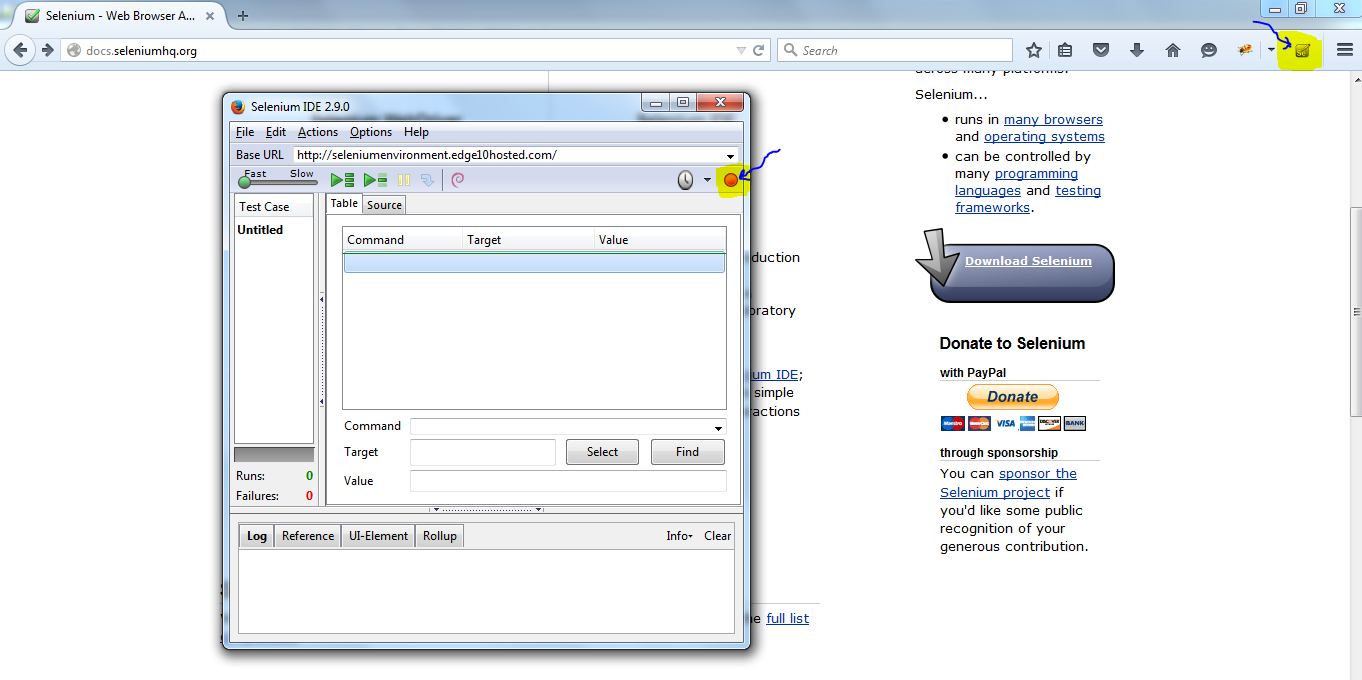The height and width of the screenshot is (680, 1362).
Task: Click the Target input field
Action: pyautogui.click(x=483, y=452)
